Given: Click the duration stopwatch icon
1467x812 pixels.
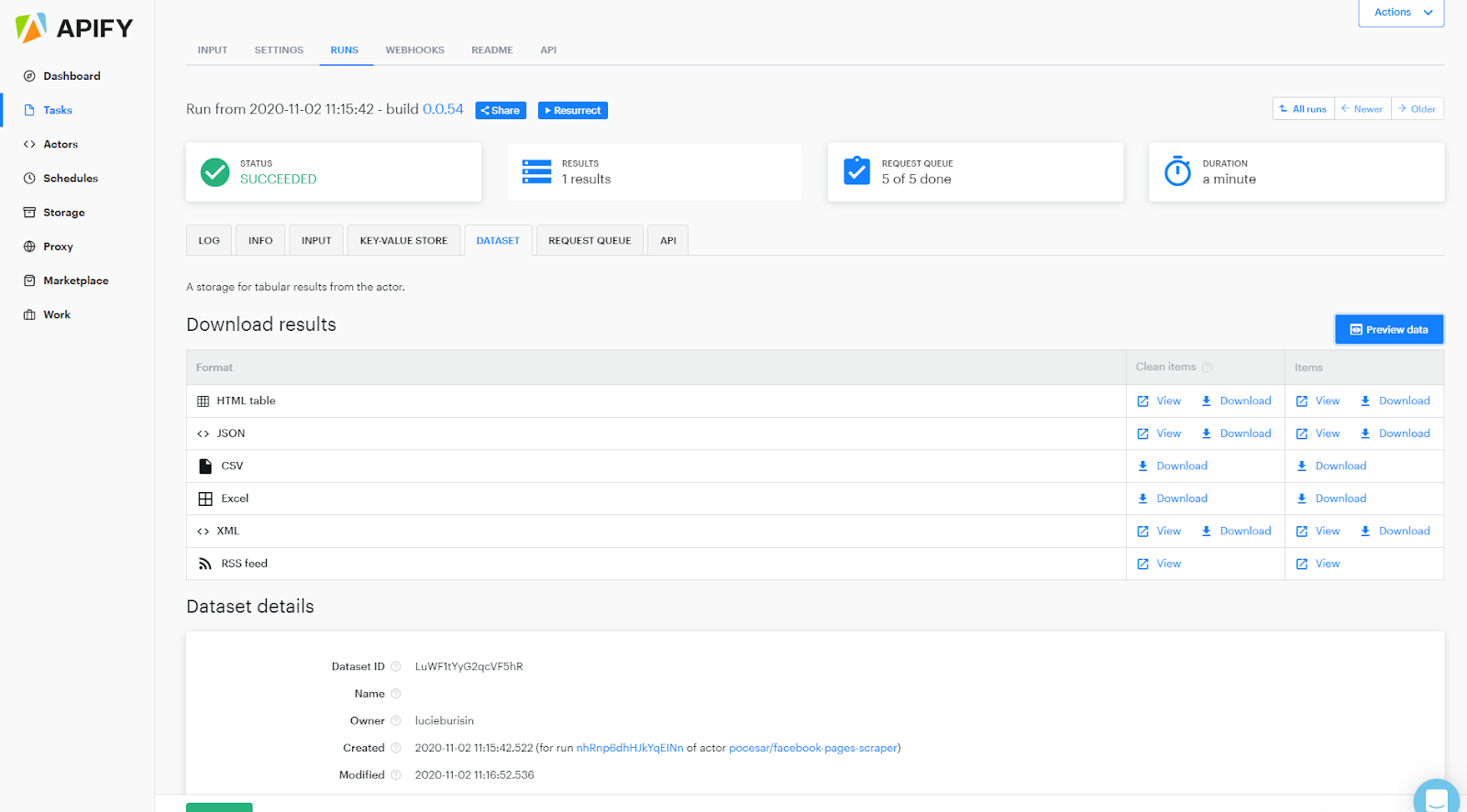Looking at the screenshot, I should (1177, 170).
